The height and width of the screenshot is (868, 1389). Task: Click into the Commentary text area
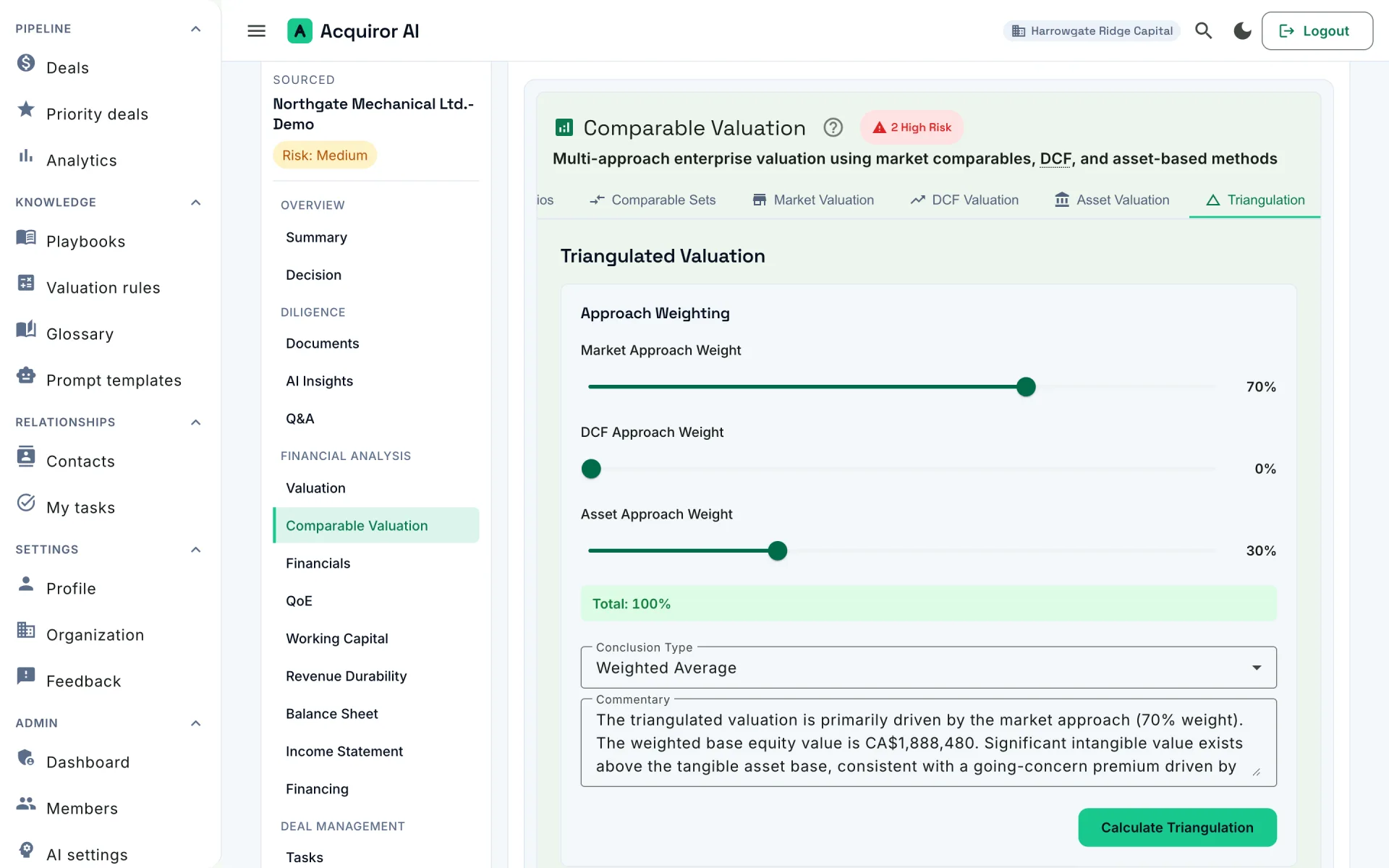coord(928,743)
